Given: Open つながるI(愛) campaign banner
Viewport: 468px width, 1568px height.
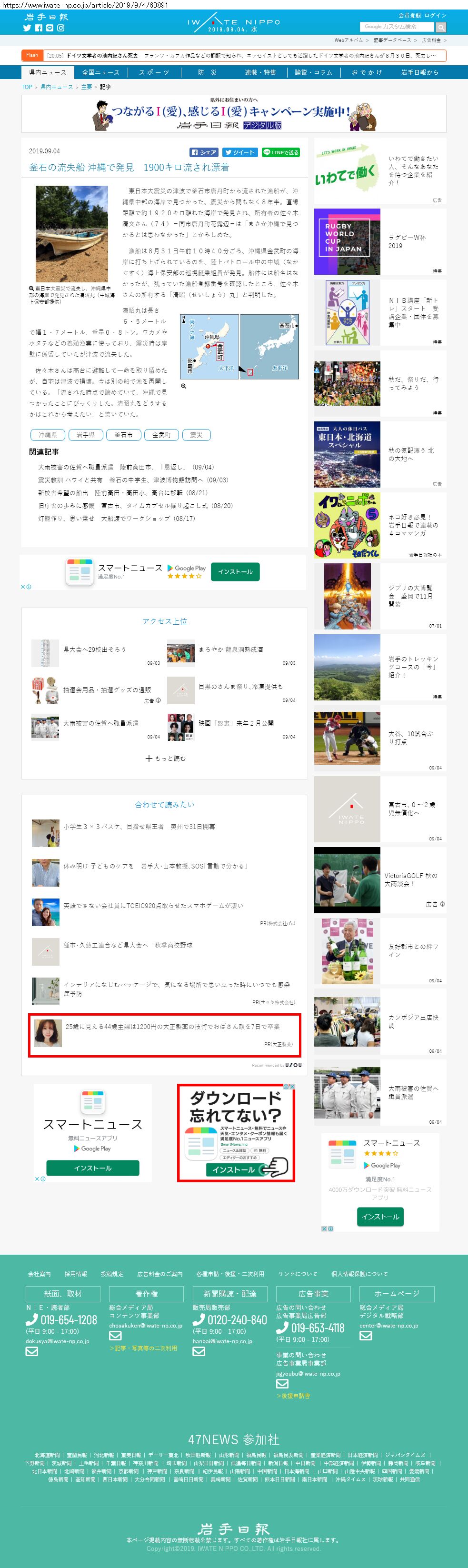Looking at the screenshot, I should (234, 114).
